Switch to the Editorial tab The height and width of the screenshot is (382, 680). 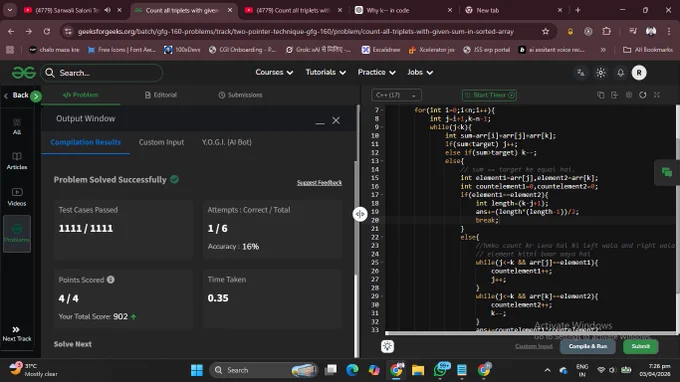160,95
